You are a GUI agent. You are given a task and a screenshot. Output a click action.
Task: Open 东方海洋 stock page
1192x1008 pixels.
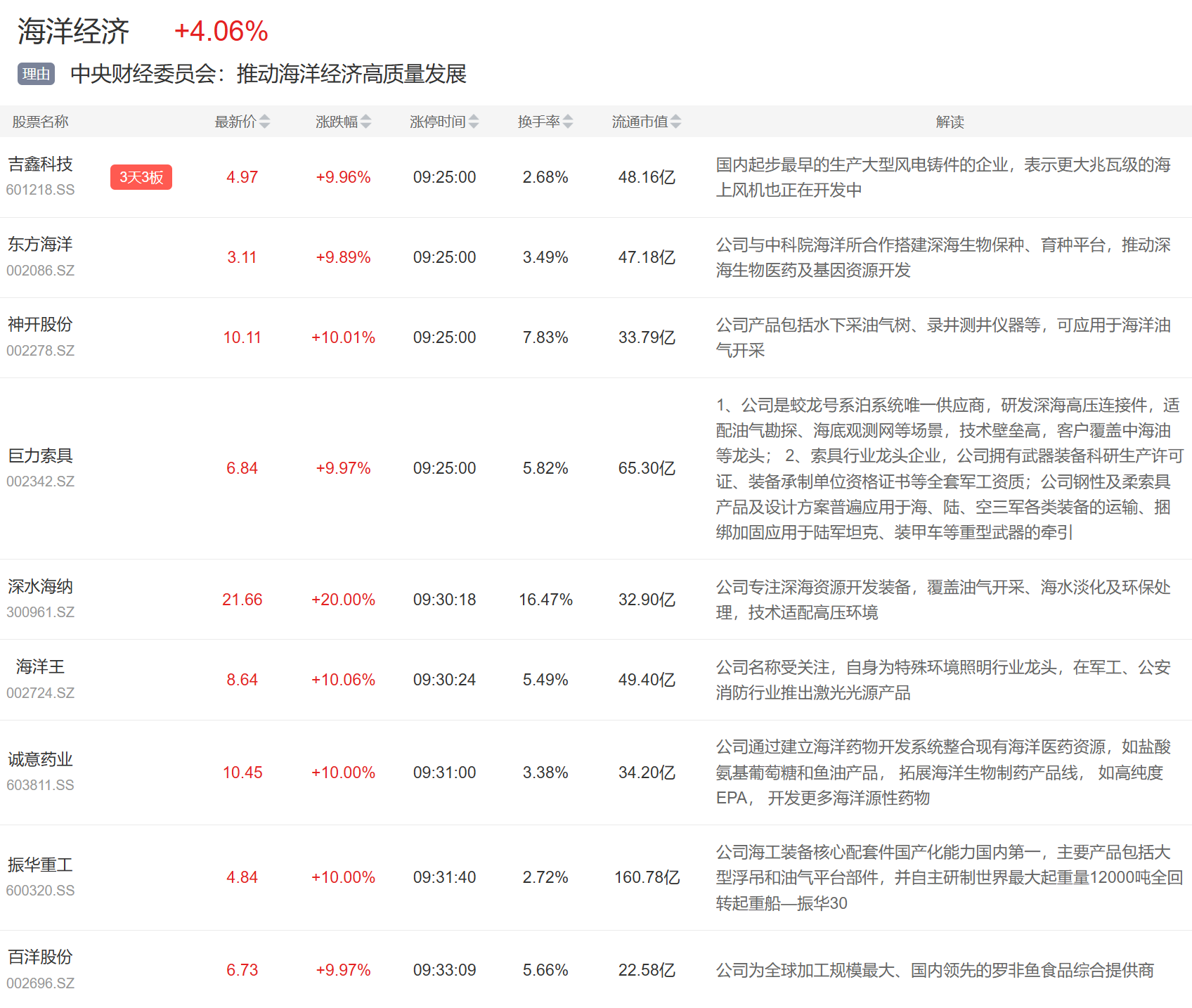(x=40, y=245)
